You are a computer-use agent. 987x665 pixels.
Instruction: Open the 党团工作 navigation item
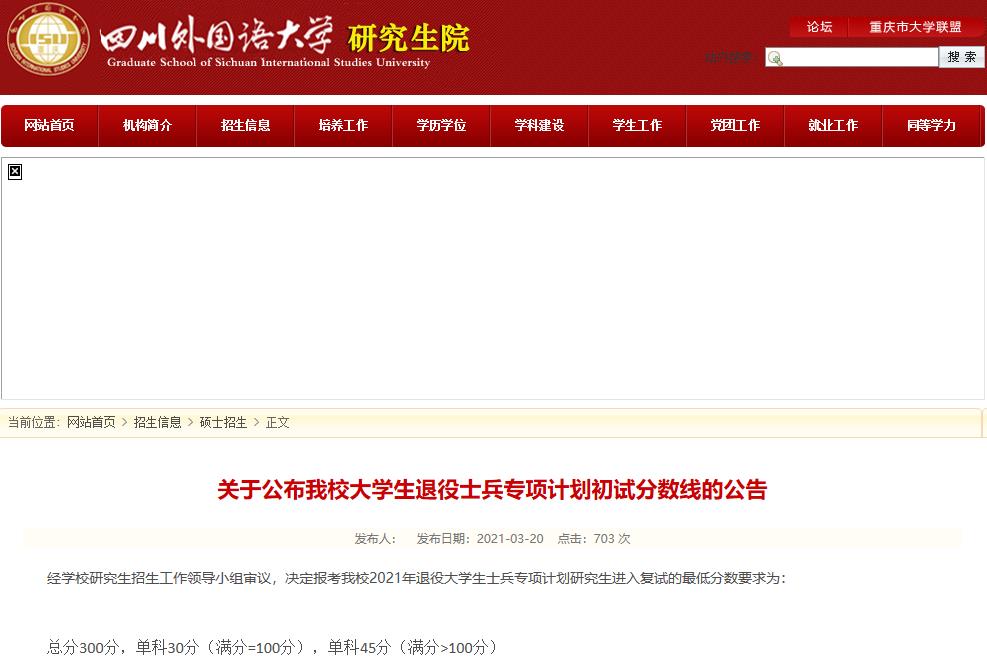point(735,125)
